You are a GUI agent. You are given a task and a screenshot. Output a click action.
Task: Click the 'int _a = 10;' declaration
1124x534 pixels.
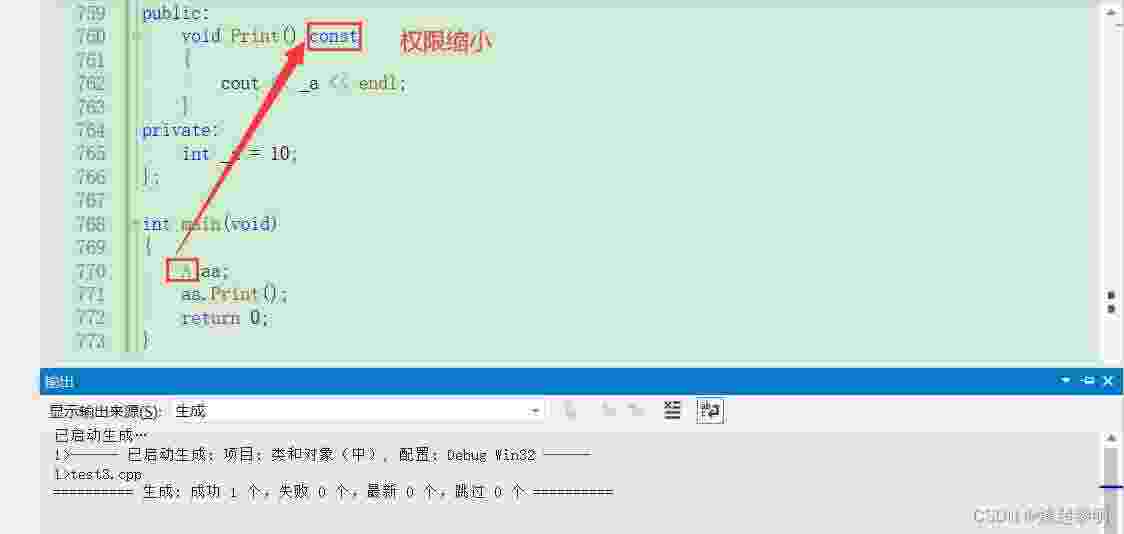[x=239, y=153]
